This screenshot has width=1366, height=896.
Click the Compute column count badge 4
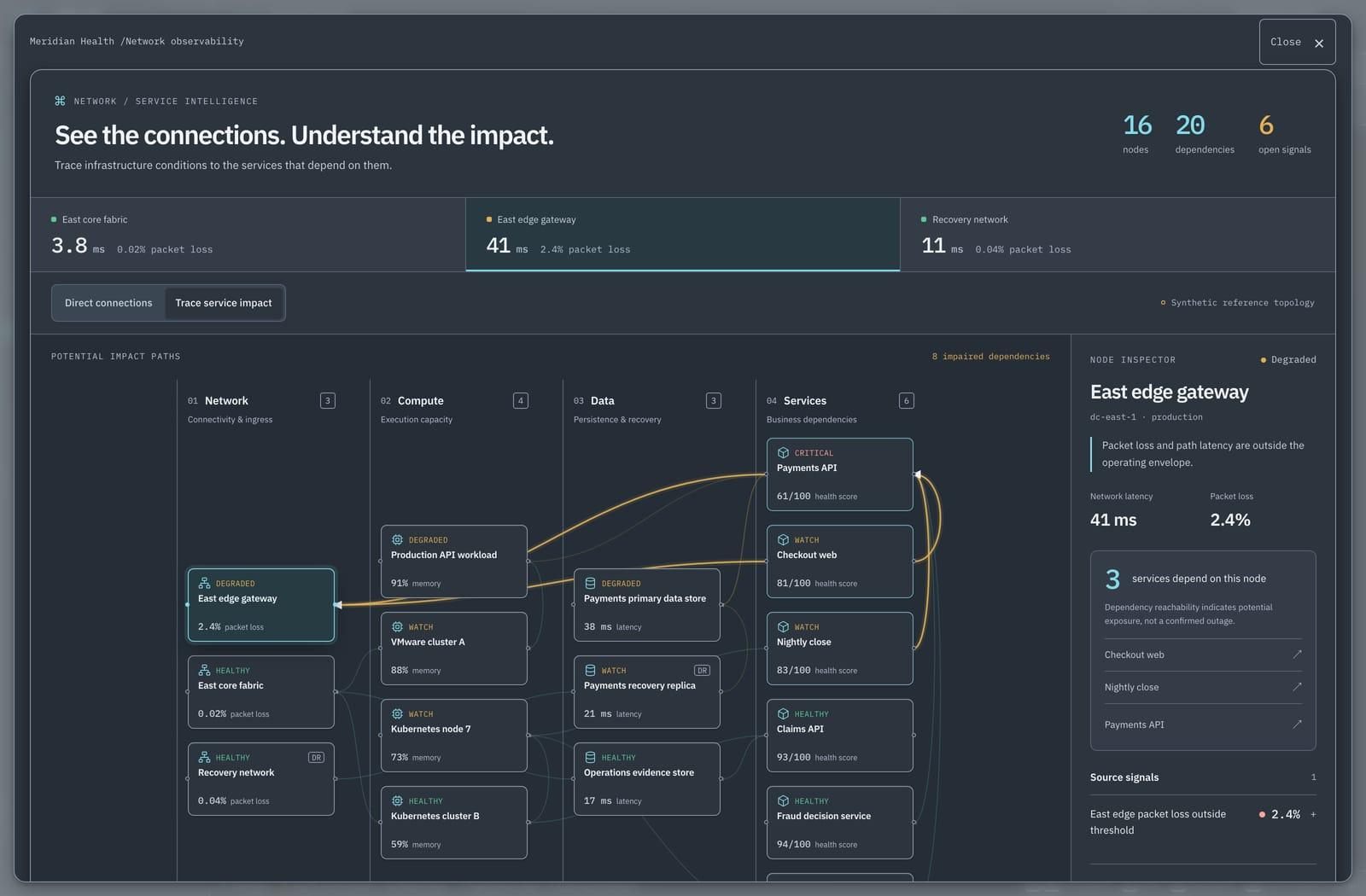(x=521, y=400)
